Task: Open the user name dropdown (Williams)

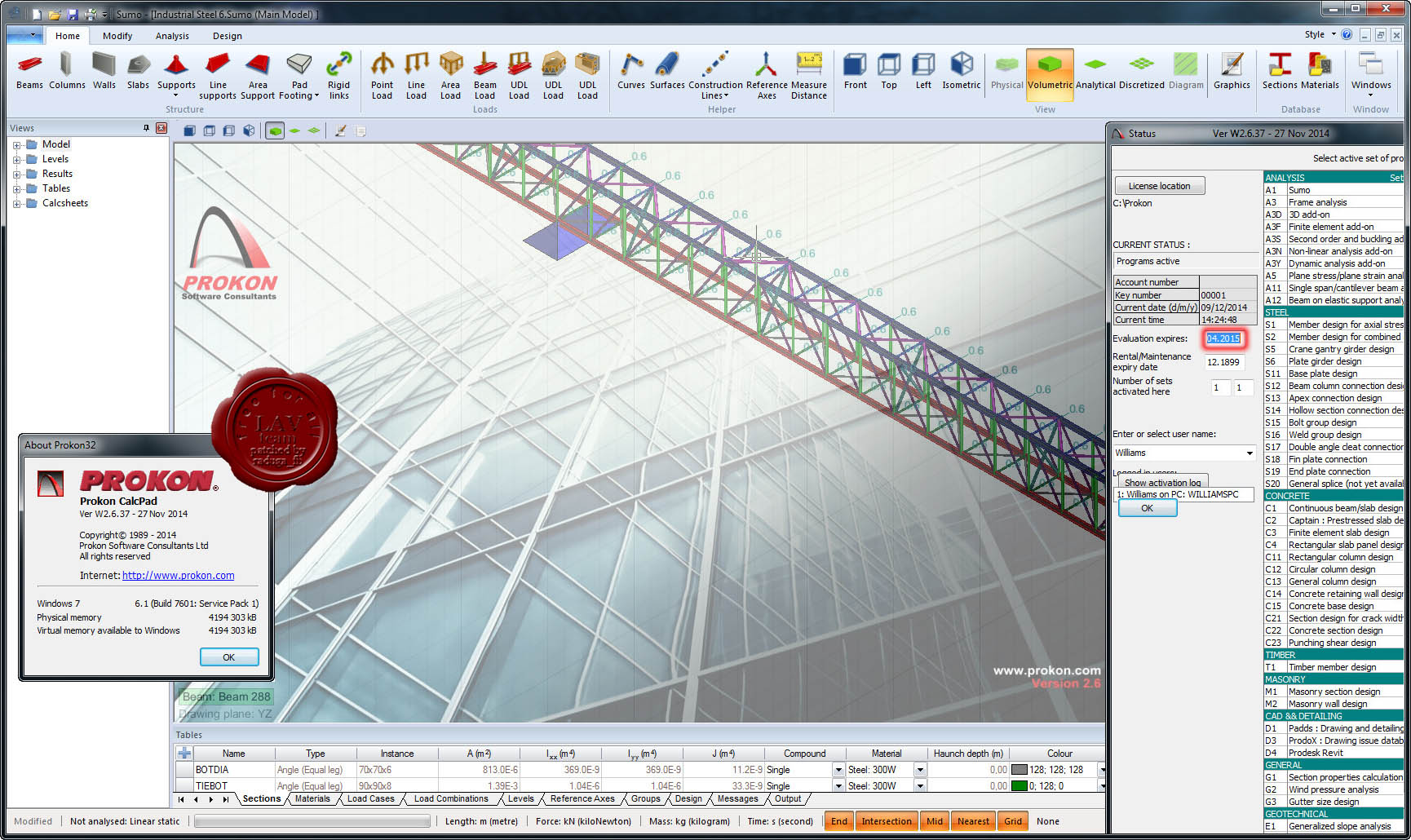Action: [1249, 453]
